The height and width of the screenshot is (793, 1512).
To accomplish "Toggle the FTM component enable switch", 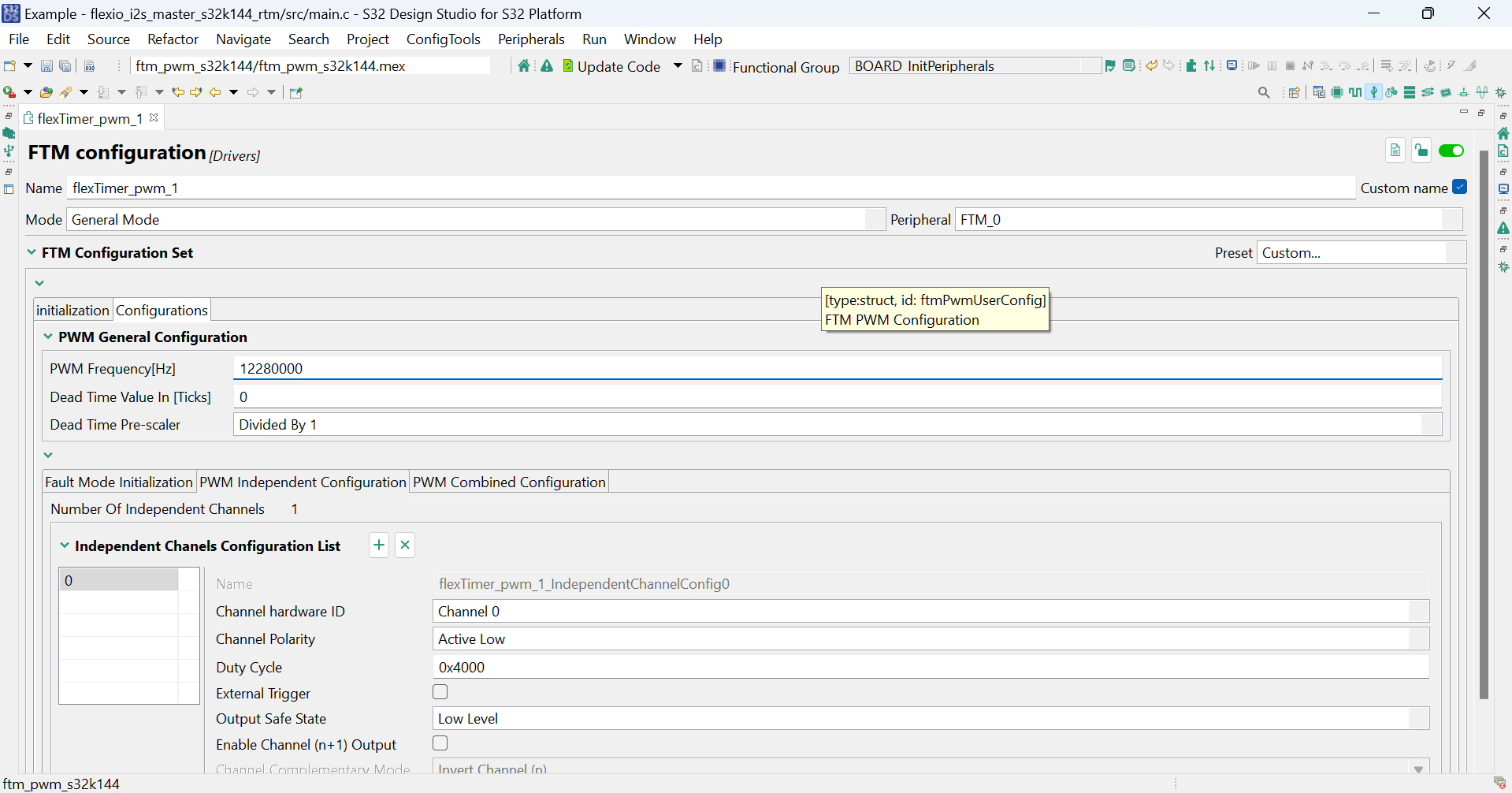I will pyautogui.click(x=1451, y=151).
